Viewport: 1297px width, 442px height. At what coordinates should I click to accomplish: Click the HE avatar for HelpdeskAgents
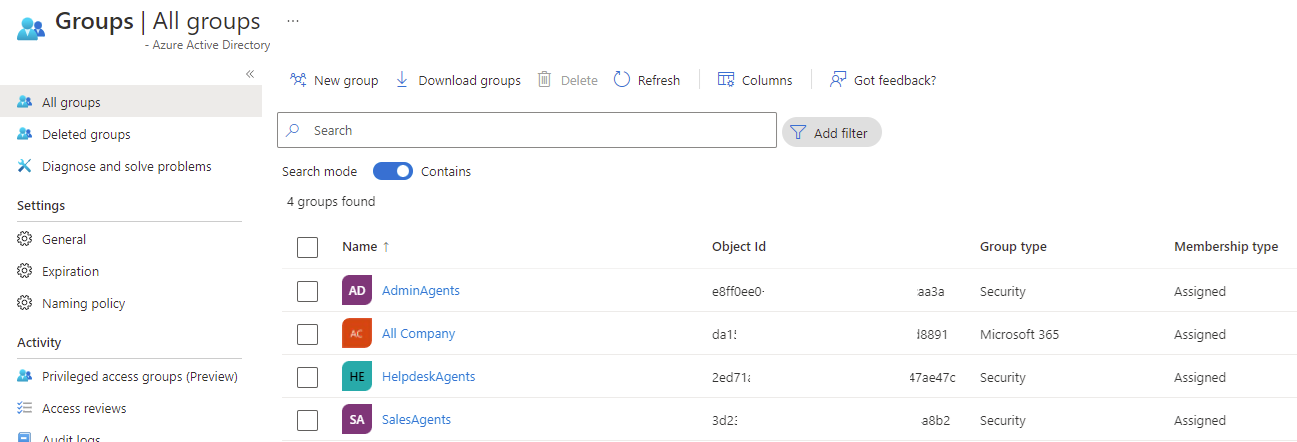357,377
